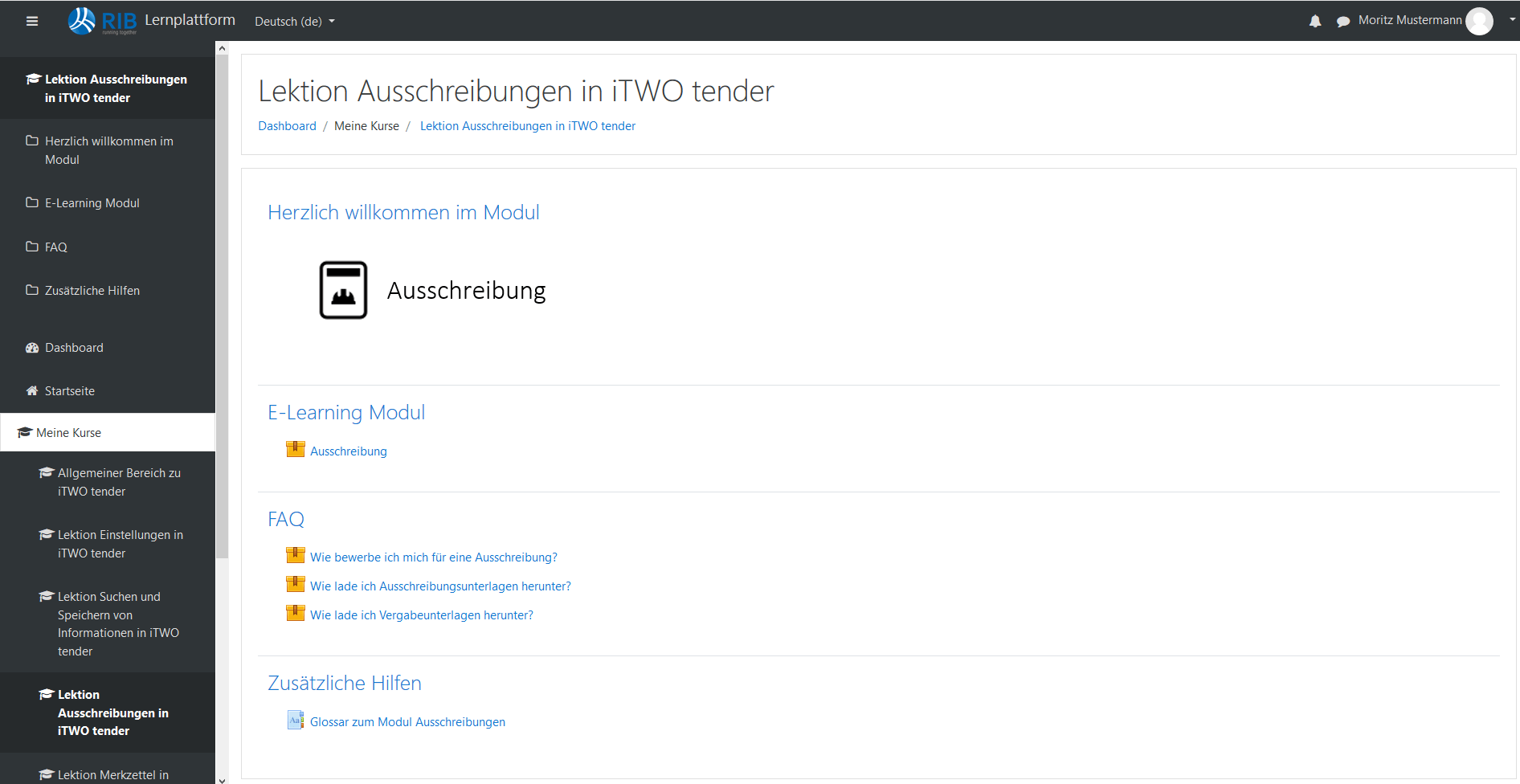The width and height of the screenshot is (1520, 784).
Task: Click course icon in sidebar header Lektion Ausschreibungen
Action: [33, 79]
